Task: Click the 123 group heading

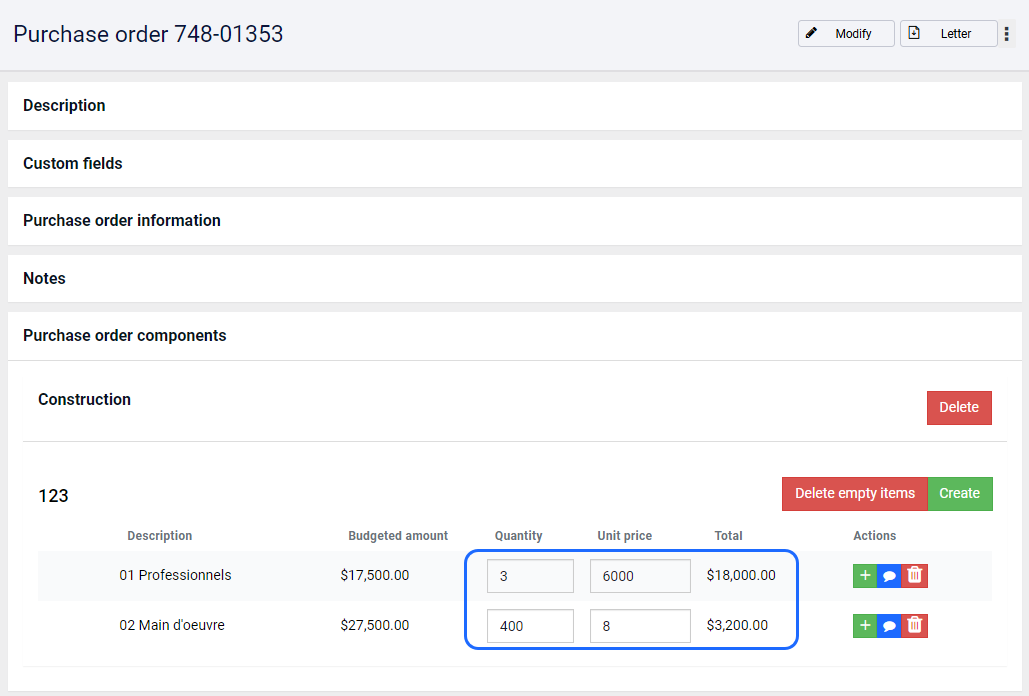Action: pos(53,496)
